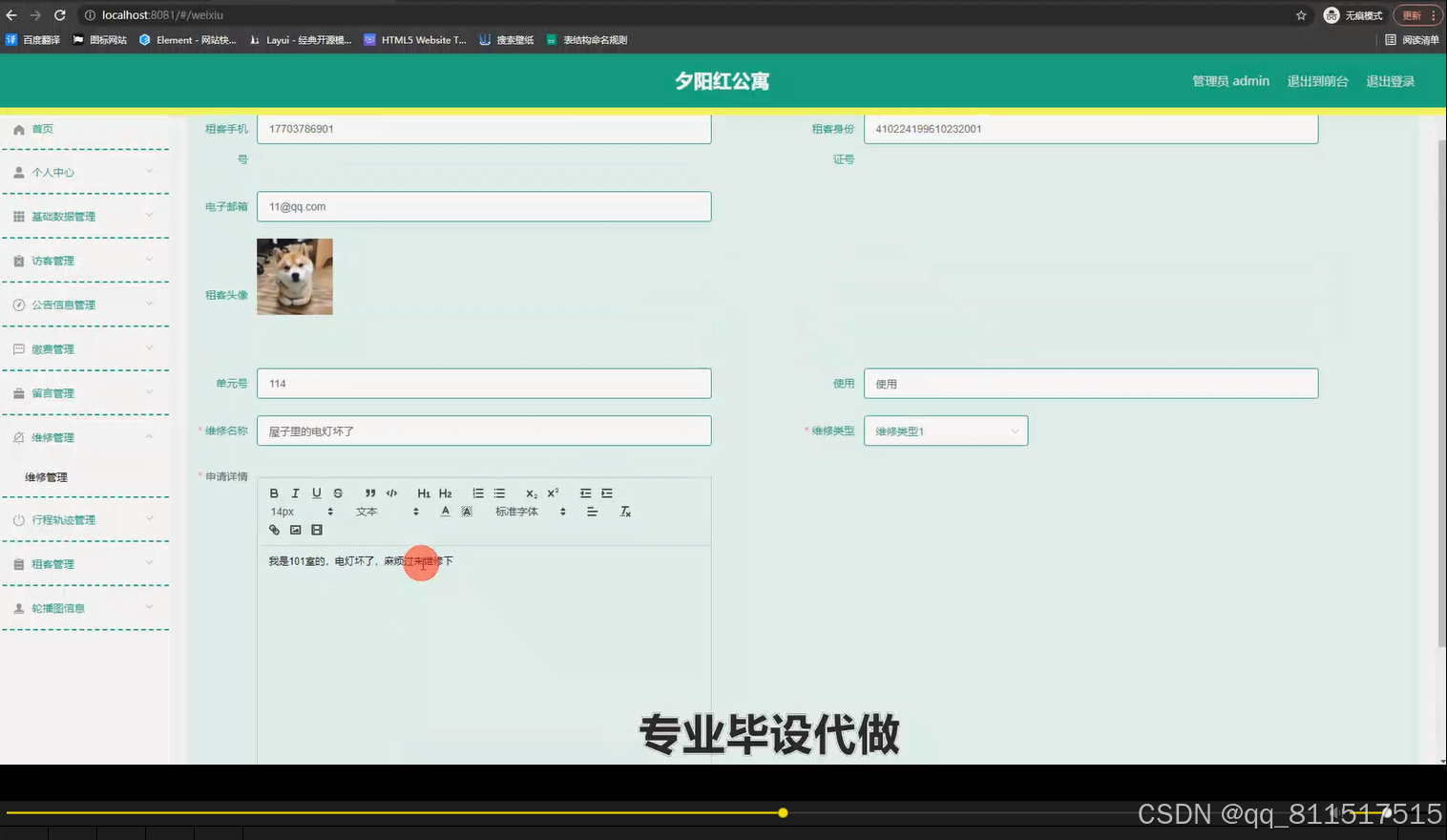Toggle underline formatting in the editor
This screenshot has height=840, width=1447.
(316, 493)
